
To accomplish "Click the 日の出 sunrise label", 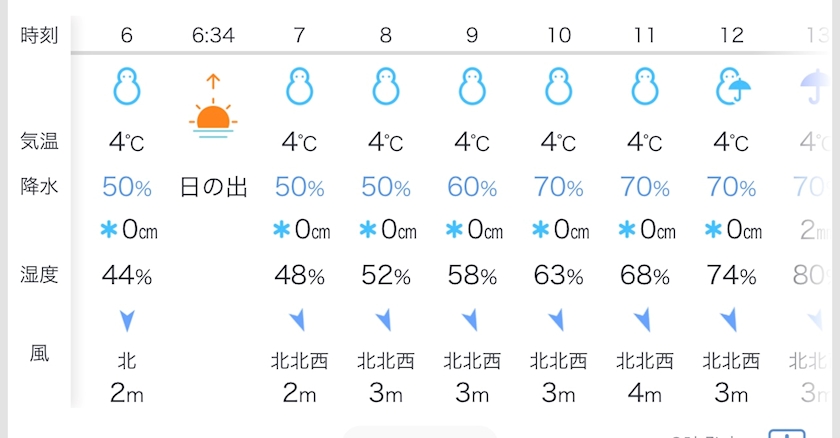I will (x=213, y=187).
